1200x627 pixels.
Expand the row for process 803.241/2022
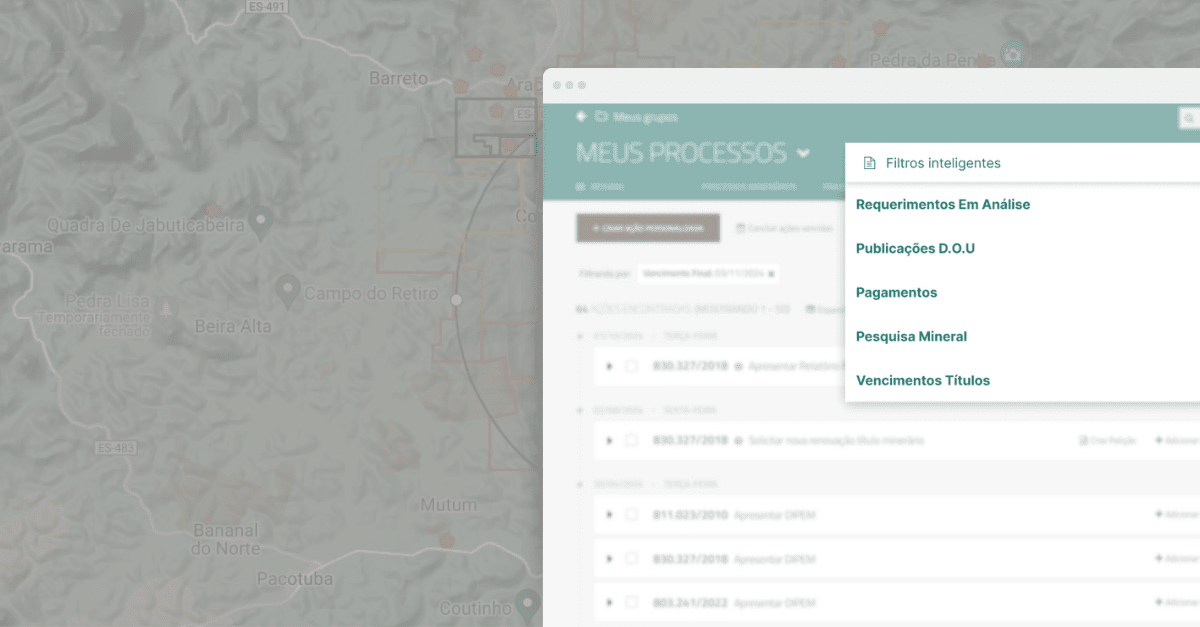click(609, 602)
